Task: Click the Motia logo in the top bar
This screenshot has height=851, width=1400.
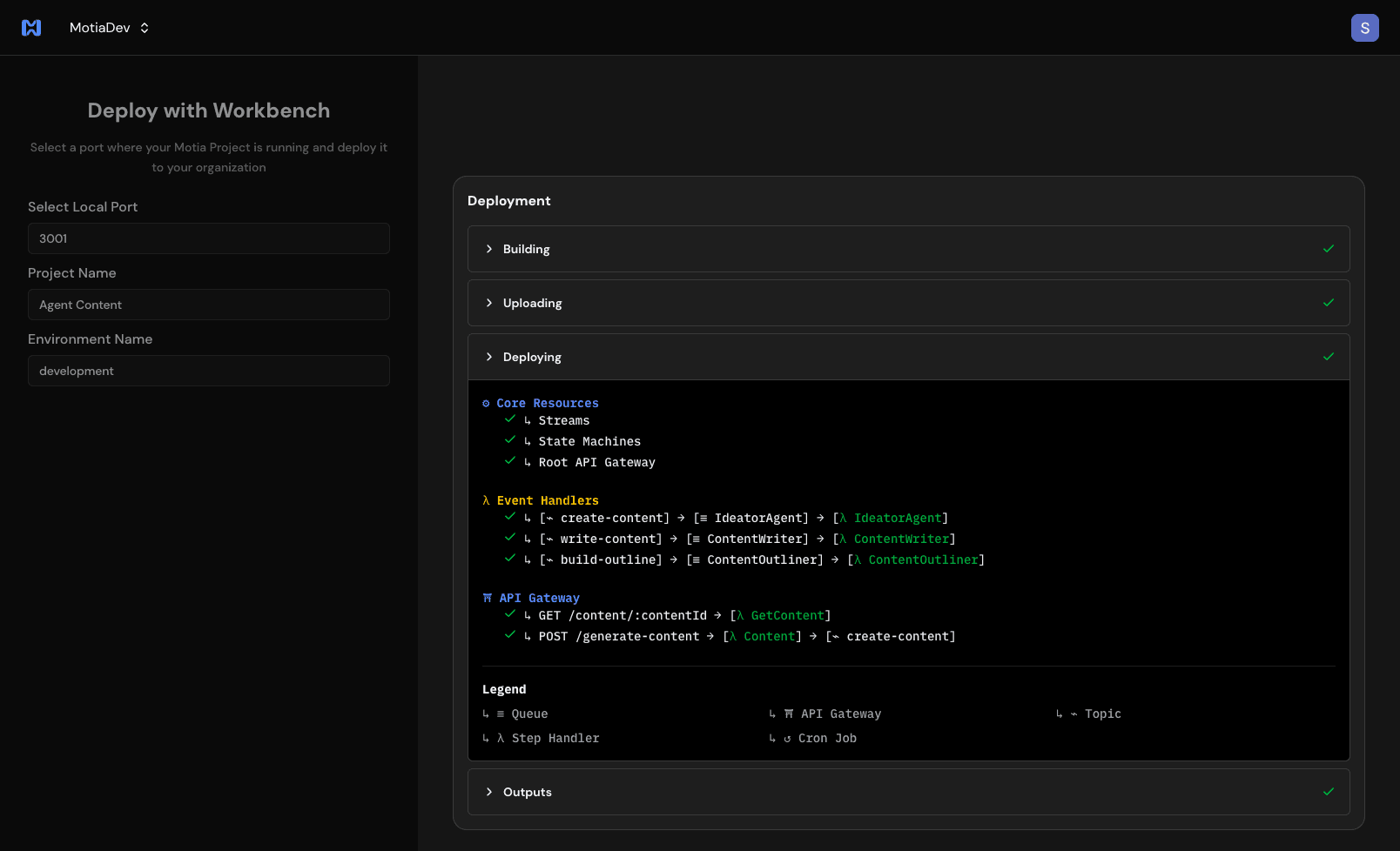Action: [31, 27]
